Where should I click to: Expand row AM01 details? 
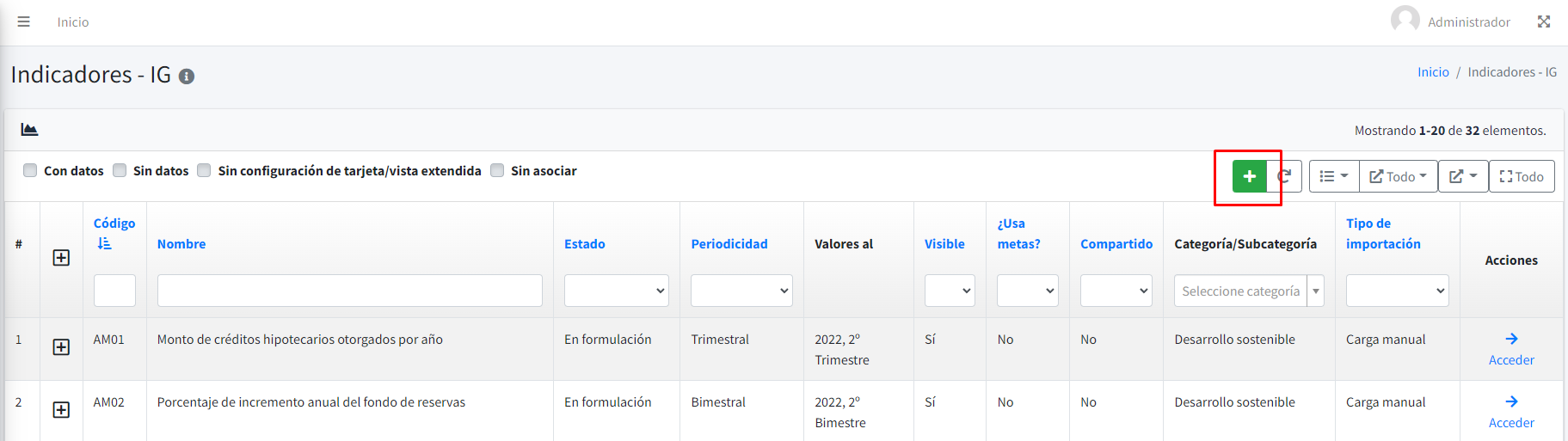coord(61,347)
